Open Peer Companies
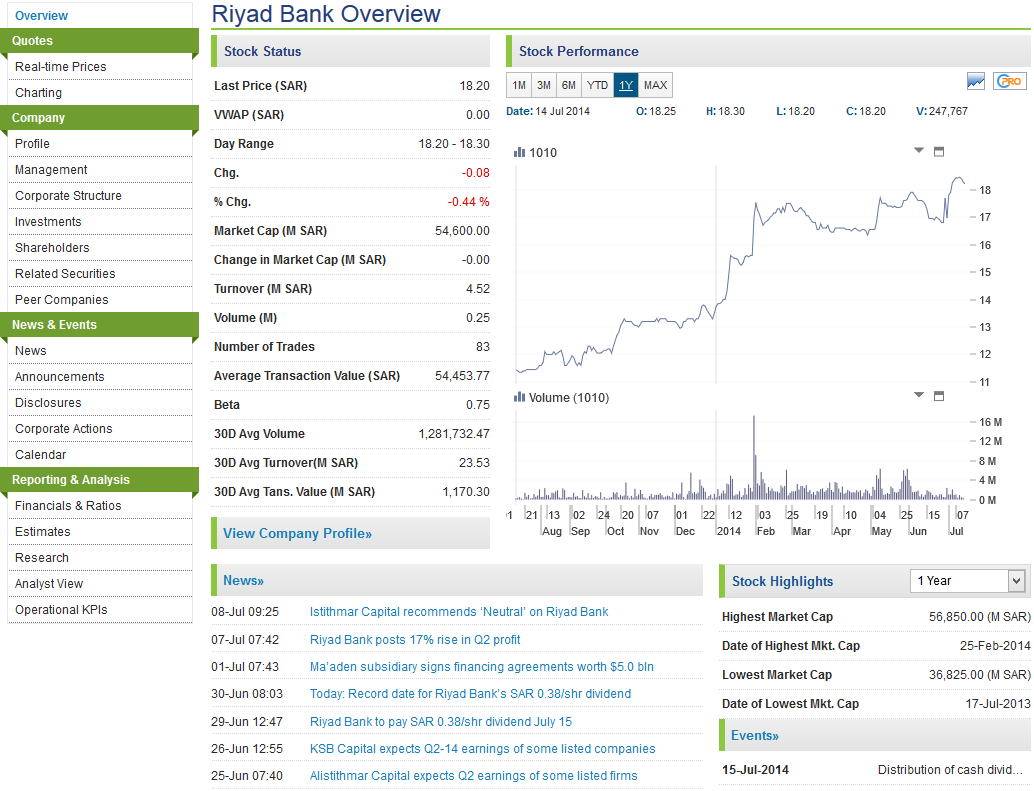Viewport: 1034px width, 791px height. 61,300
